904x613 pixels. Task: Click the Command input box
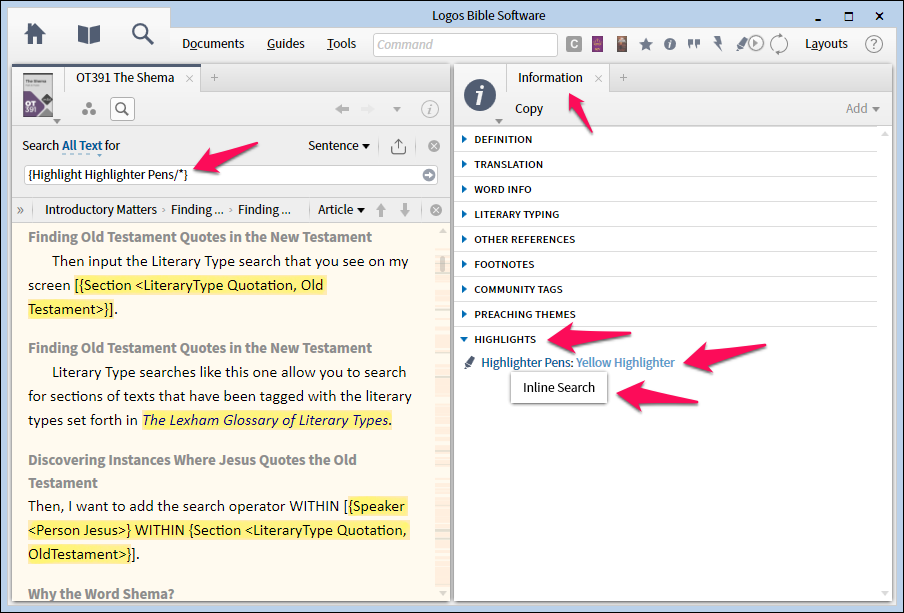pyautogui.click(x=465, y=44)
